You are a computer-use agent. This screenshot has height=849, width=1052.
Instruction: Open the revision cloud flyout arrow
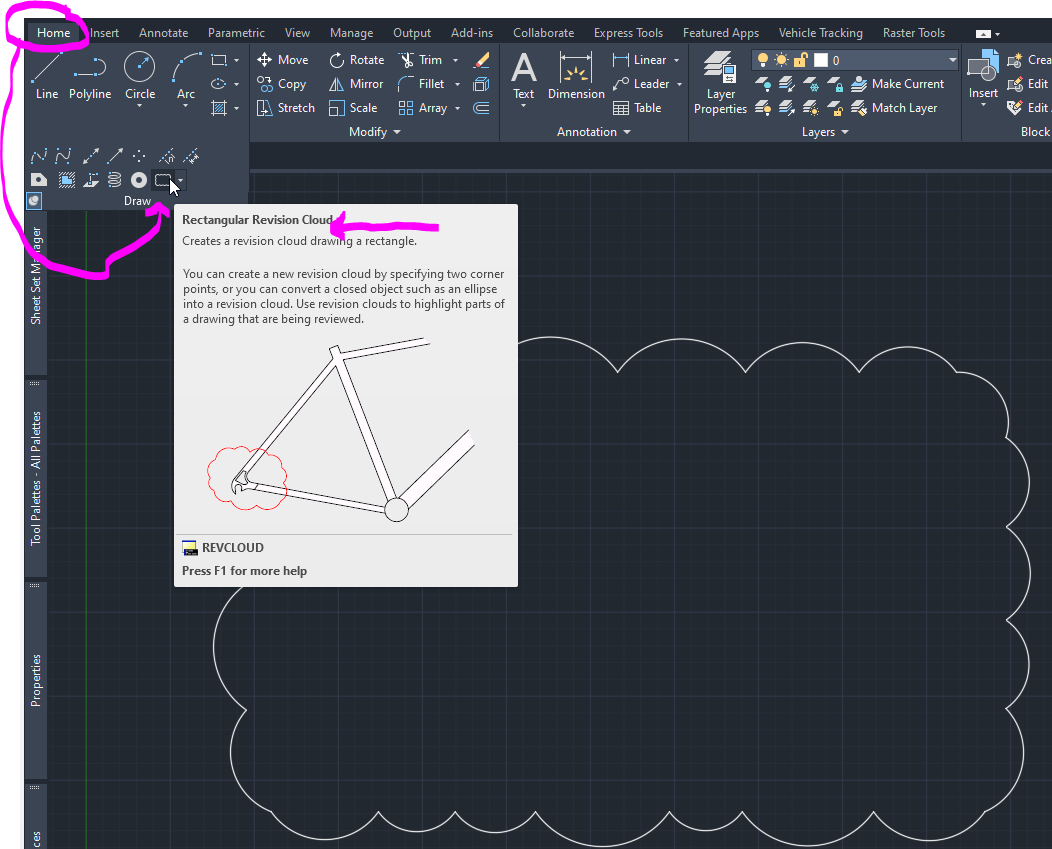click(x=180, y=181)
